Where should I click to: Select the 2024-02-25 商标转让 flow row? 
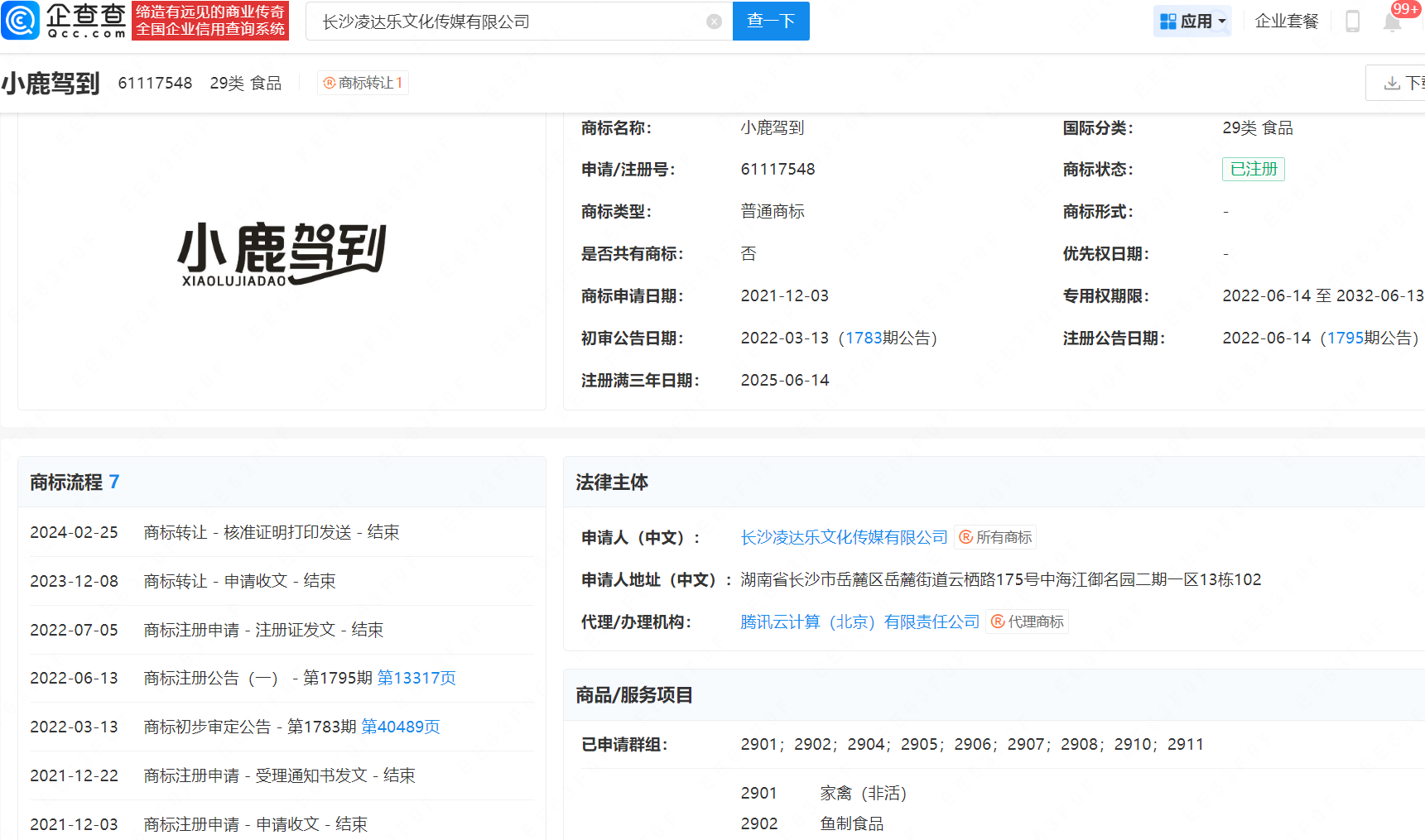(282, 532)
